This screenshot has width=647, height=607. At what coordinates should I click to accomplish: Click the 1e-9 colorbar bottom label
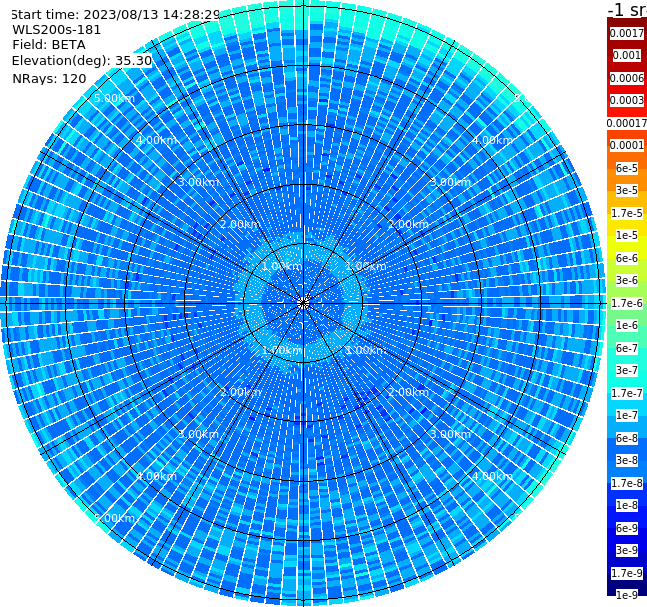[x=627, y=595]
